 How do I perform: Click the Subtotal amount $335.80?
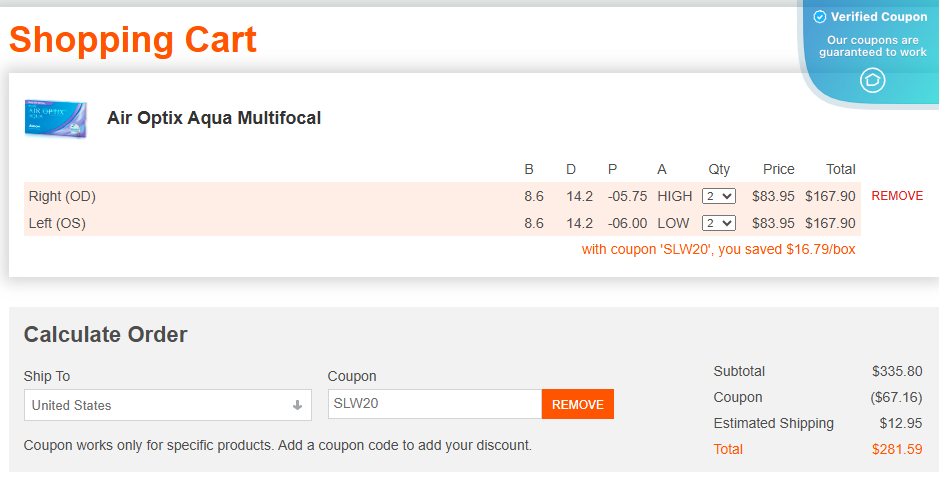(897, 371)
